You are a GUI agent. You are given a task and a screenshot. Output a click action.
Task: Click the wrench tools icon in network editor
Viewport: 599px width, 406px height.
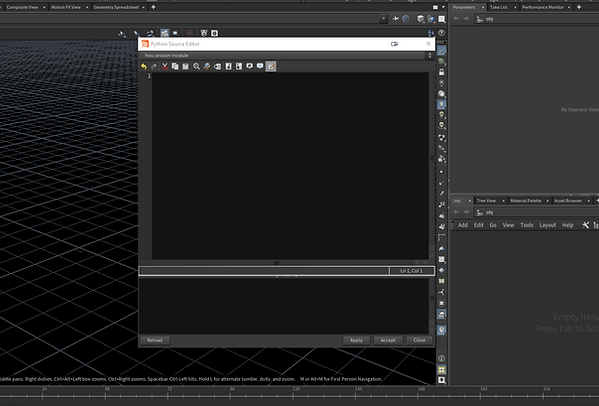pyautogui.click(x=585, y=225)
